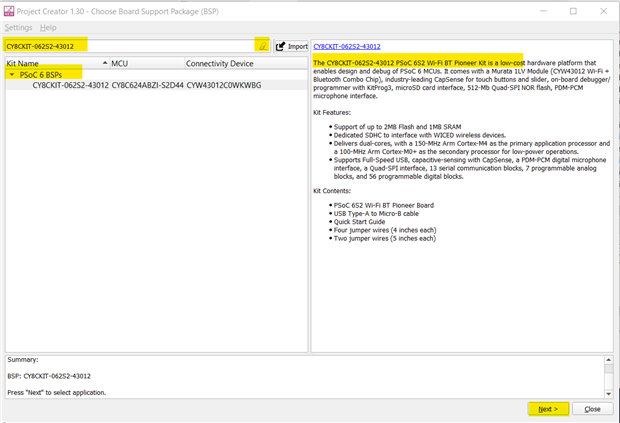Viewport: 620px width, 423px height.
Task: Minimize the Project Creator window
Action: tap(543, 11)
